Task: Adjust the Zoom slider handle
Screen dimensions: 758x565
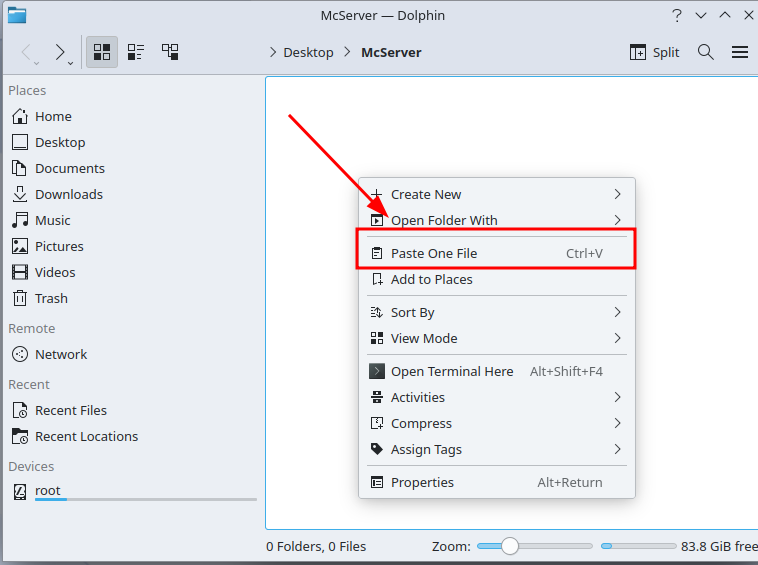Action: click(x=510, y=546)
